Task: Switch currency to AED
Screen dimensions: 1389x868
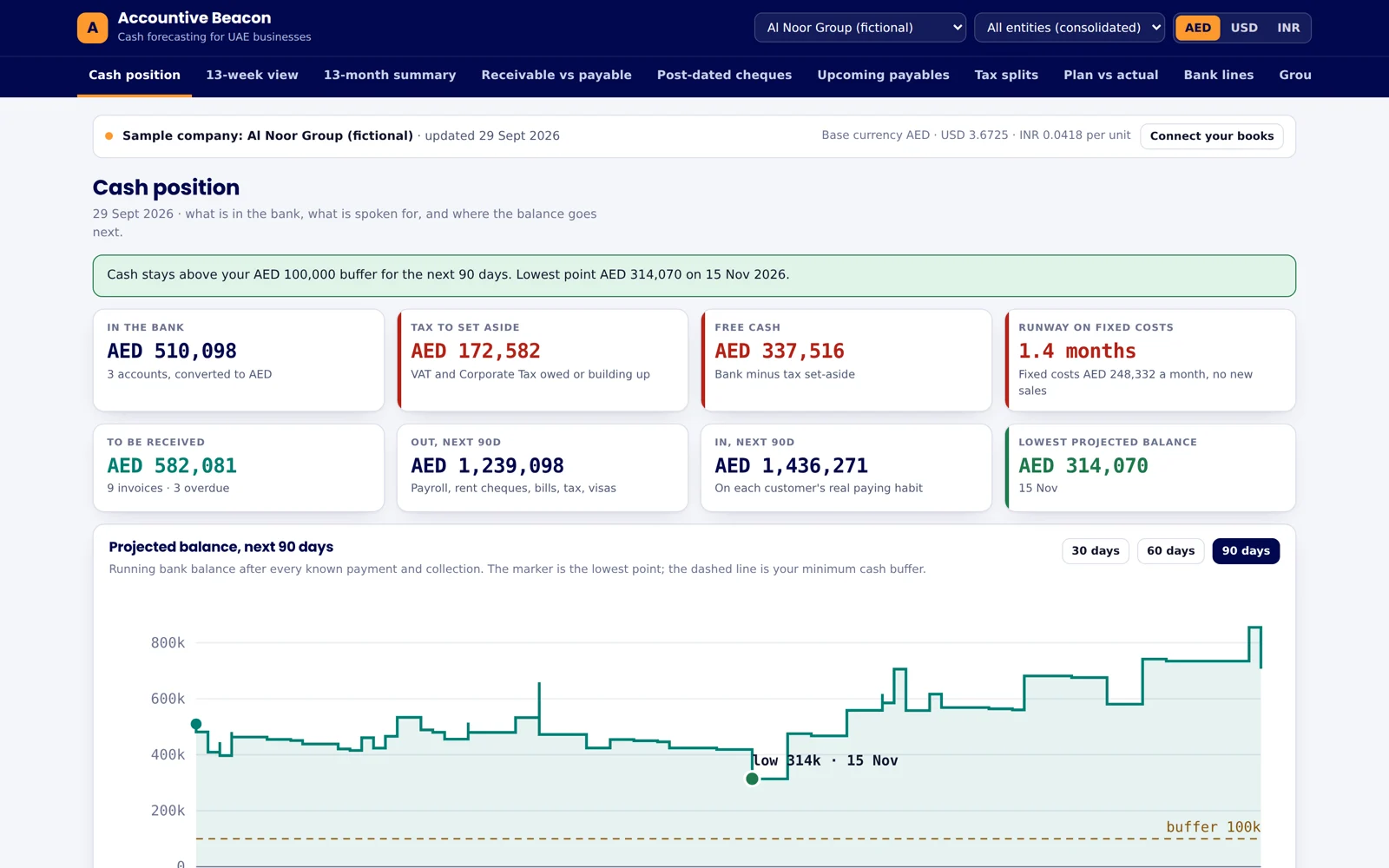Action: point(1198,28)
